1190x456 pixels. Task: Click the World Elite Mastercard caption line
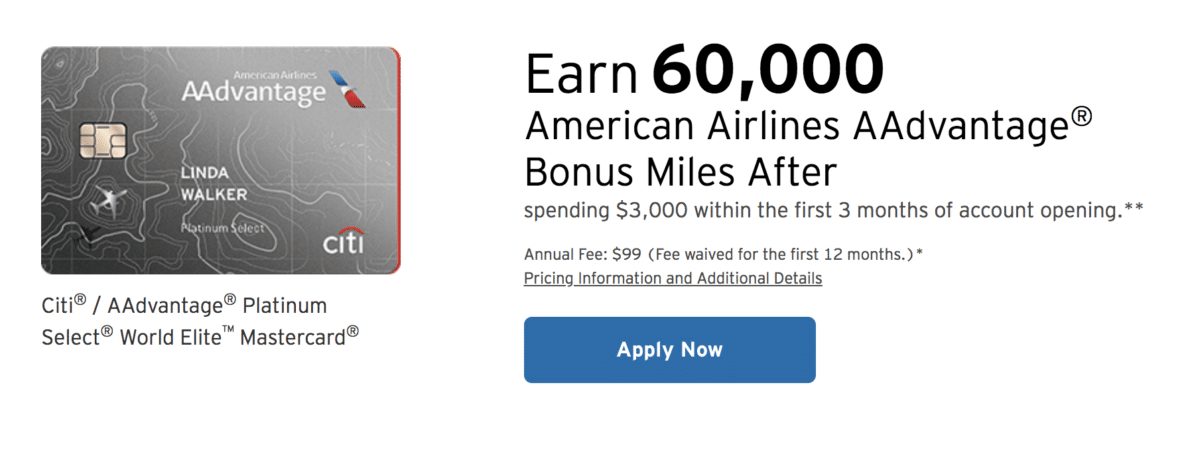[x=200, y=336]
